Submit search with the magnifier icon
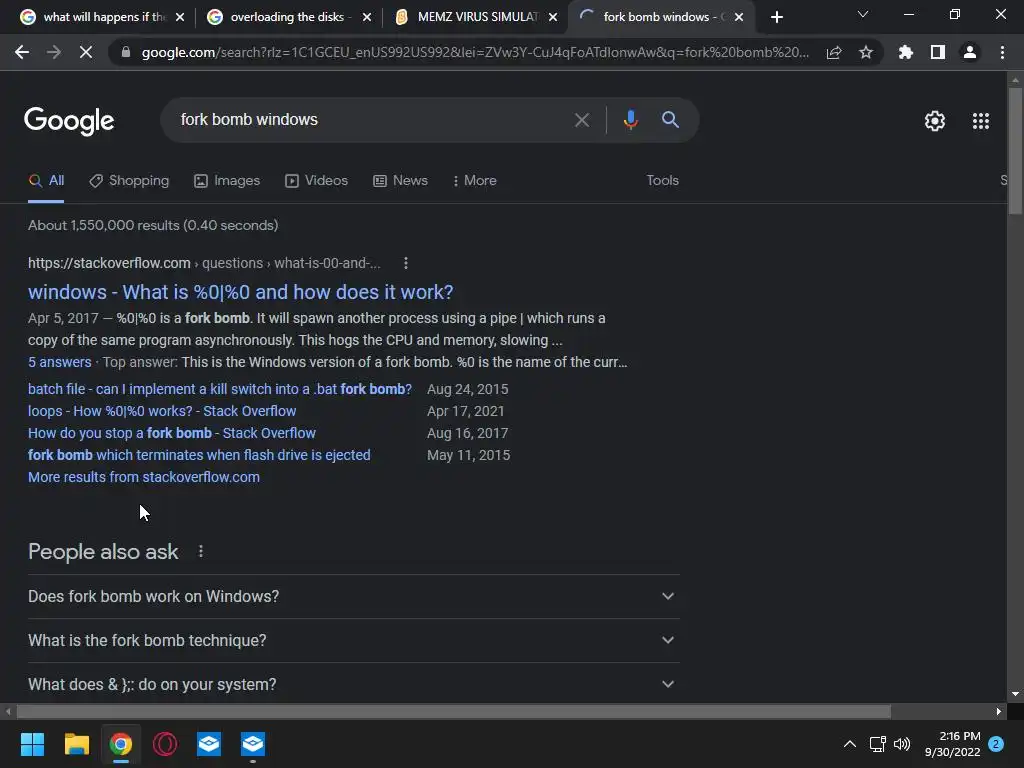Image resolution: width=1024 pixels, height=768 pixels. [x=670, y=120]
